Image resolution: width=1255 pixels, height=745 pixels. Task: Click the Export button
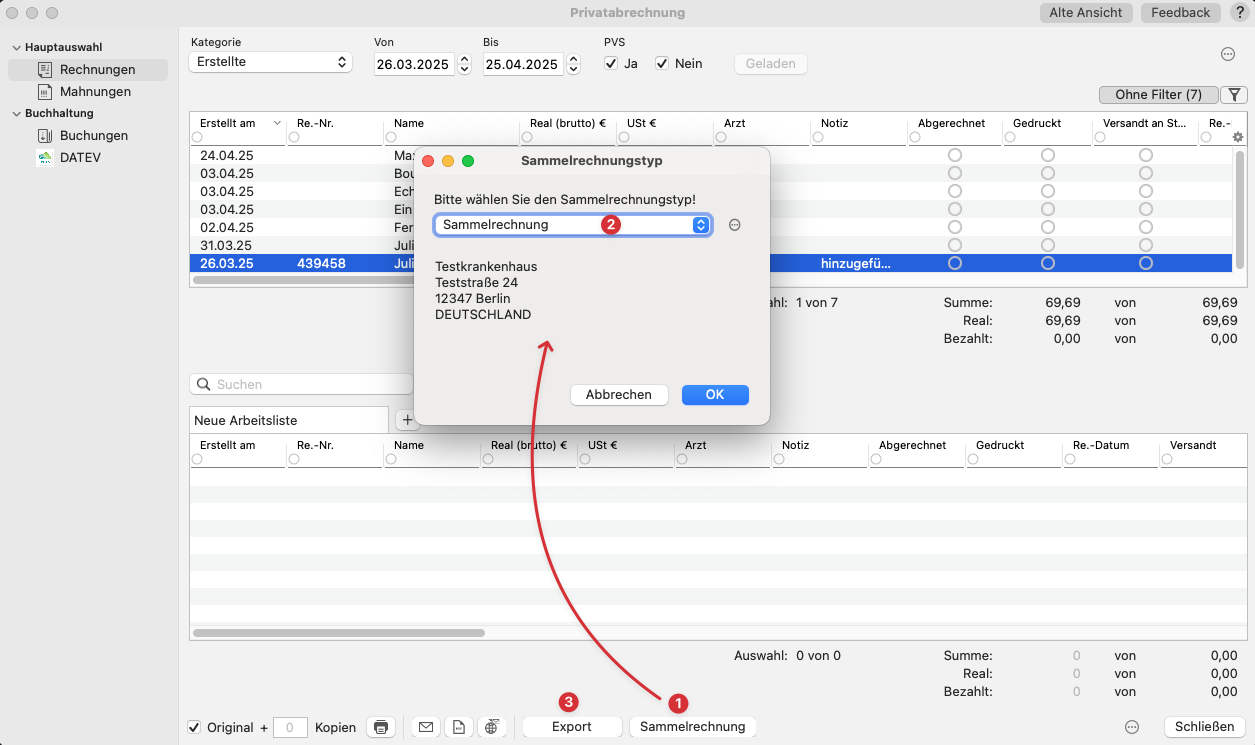pos(572,727)
